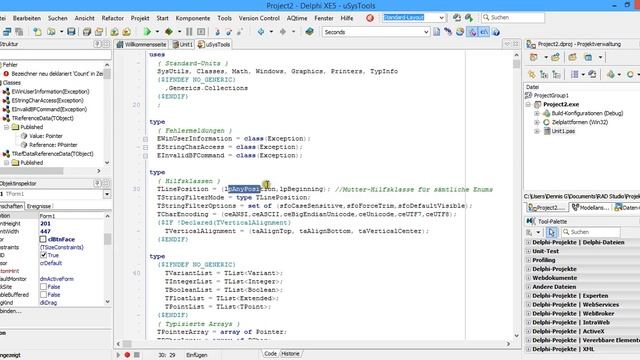Image resolution: width=640 pixels, height=360 pixels.
Task: Open the Run button dropdown arrow
Action: pos(157,31)
